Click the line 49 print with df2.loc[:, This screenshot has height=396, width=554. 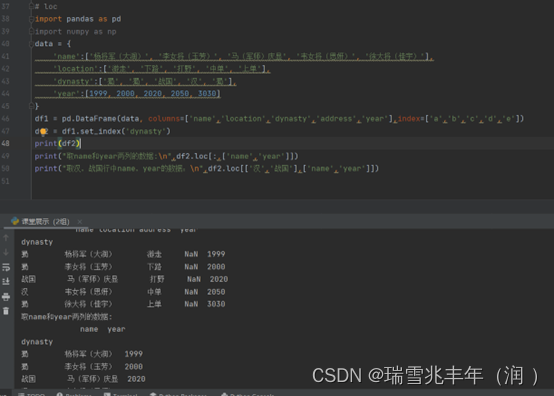pos(166,156)
